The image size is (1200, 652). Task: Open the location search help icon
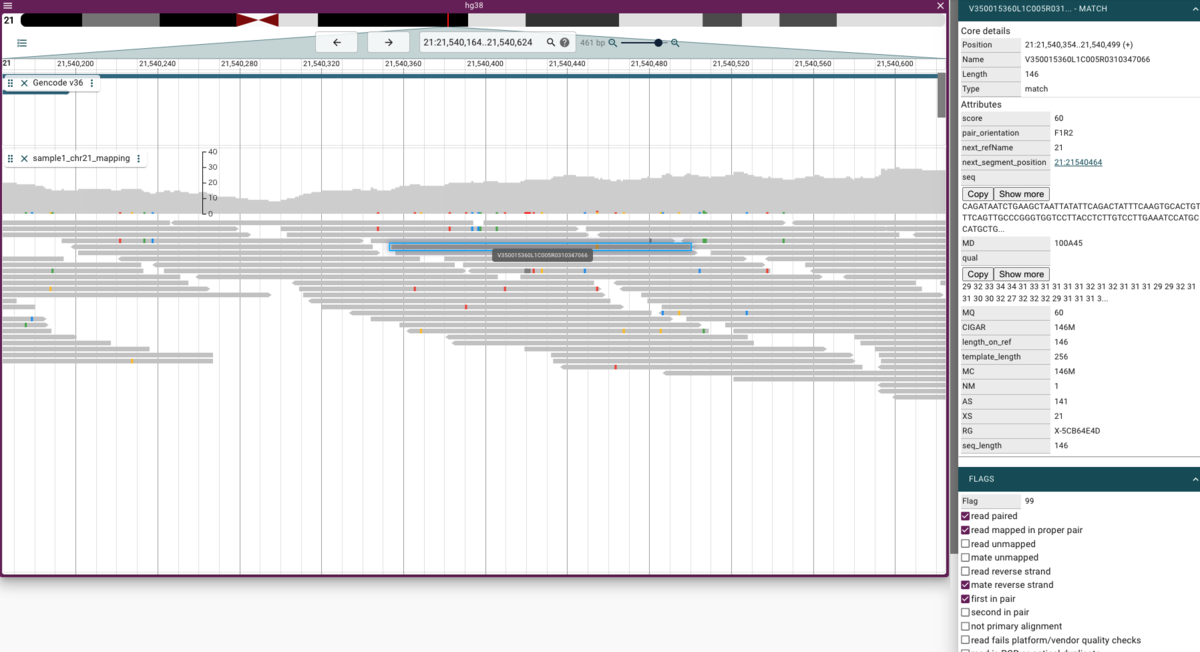tap(565, 43)
